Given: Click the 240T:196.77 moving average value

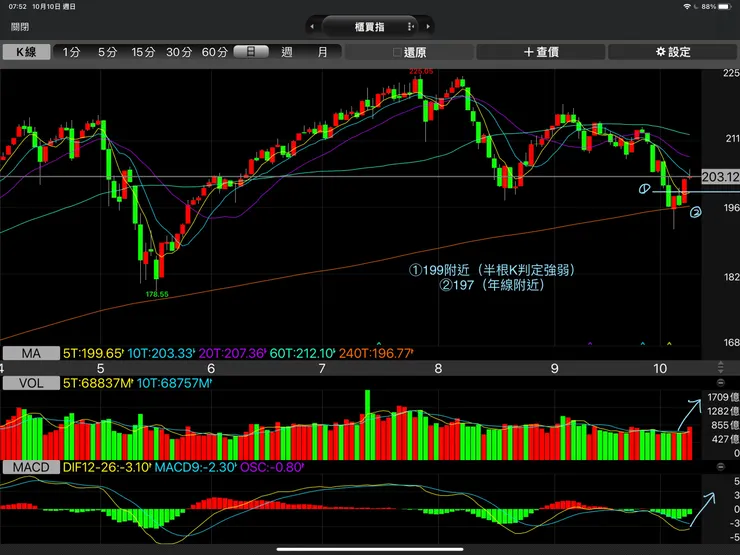Looking at the screenshot, I should (376, 353).
